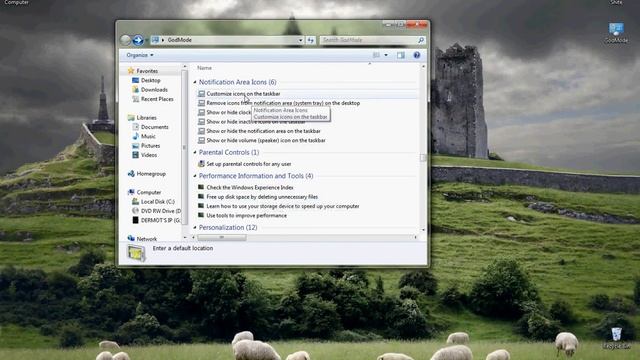The width and height of the screenshot is (640, 360).
Task: Select Use tools to improve performance
Action: 247,216
